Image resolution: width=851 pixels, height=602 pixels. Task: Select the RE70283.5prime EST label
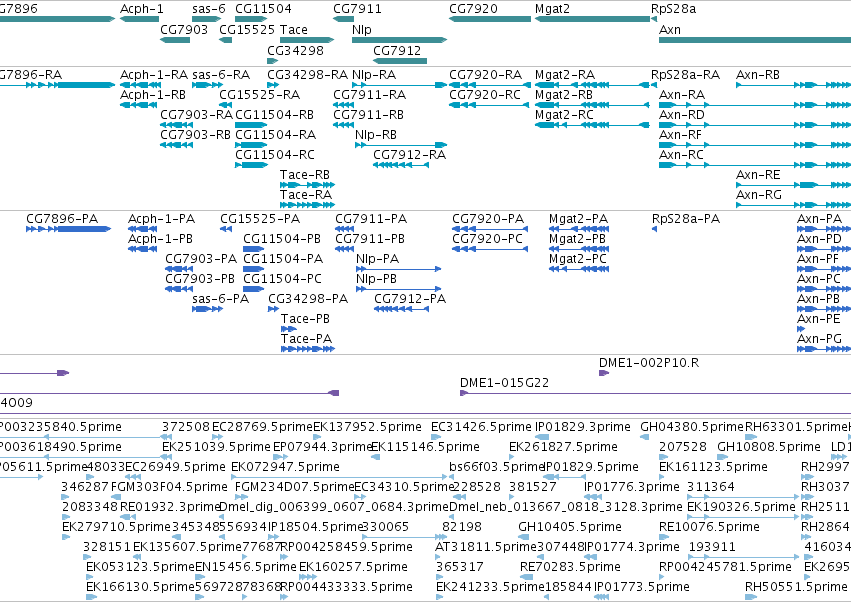570,567
